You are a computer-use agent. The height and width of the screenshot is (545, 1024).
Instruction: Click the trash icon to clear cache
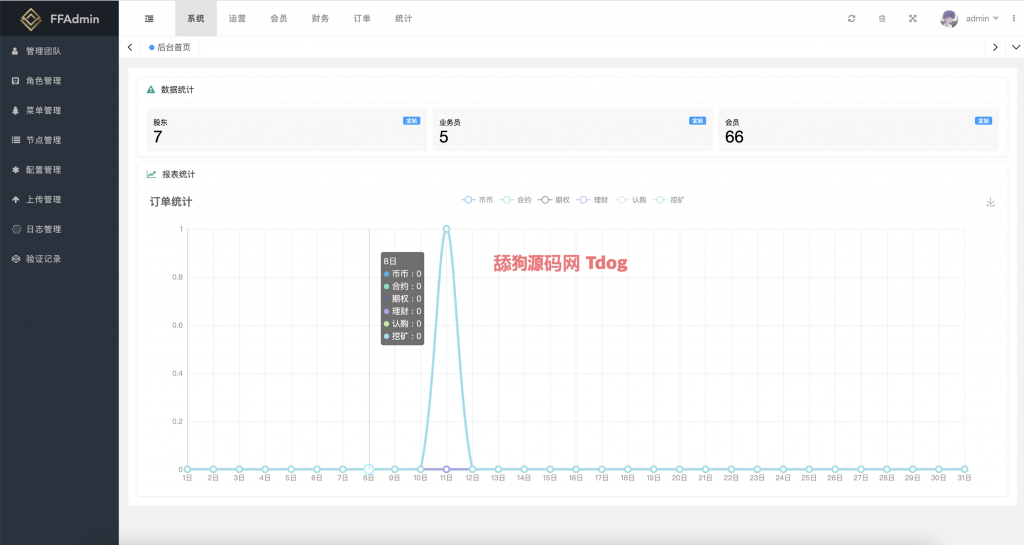point(881,18)
